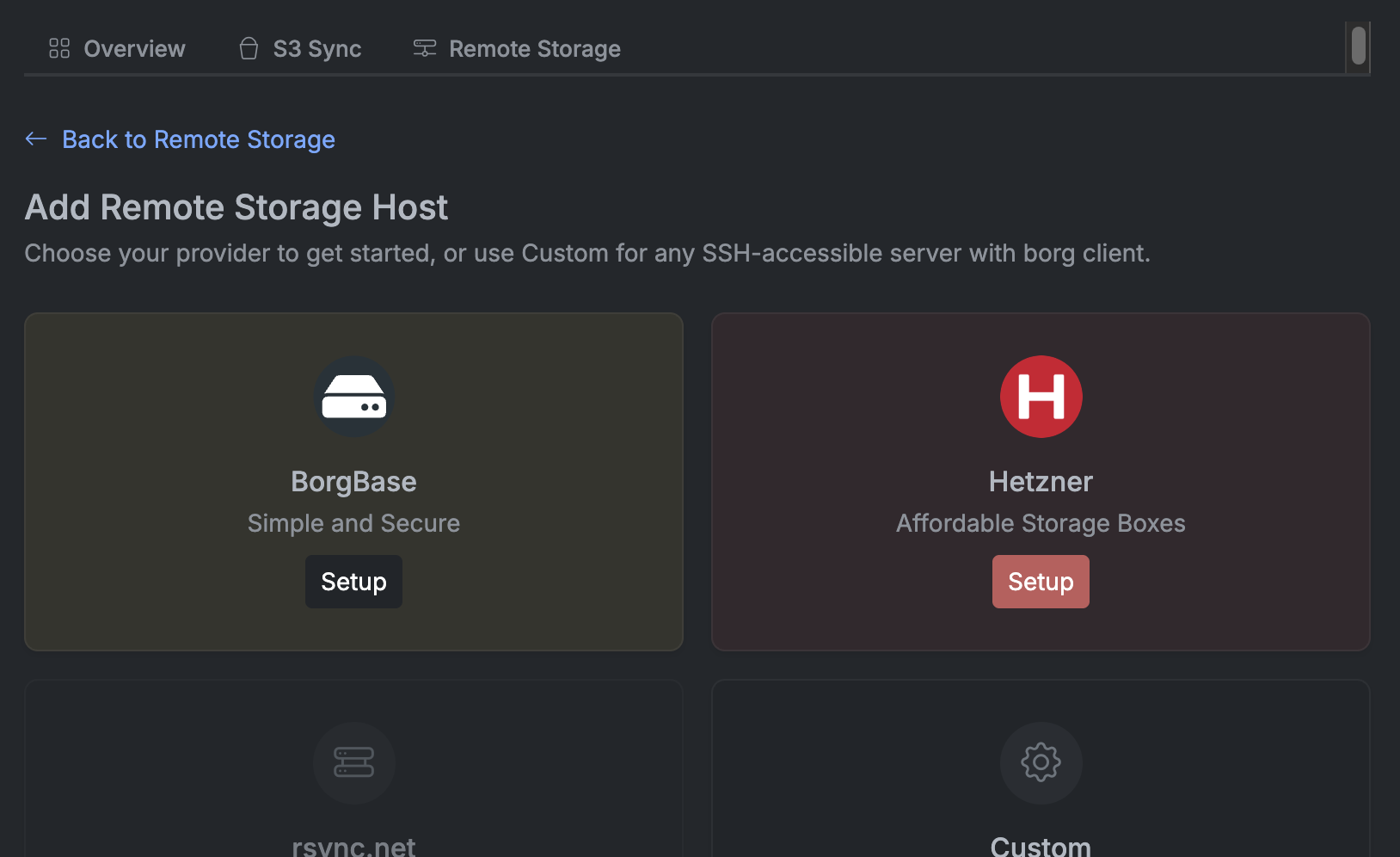The image size is (1400, 857).
Task: Click the Overview grid icon
Action: pos(58,48)
